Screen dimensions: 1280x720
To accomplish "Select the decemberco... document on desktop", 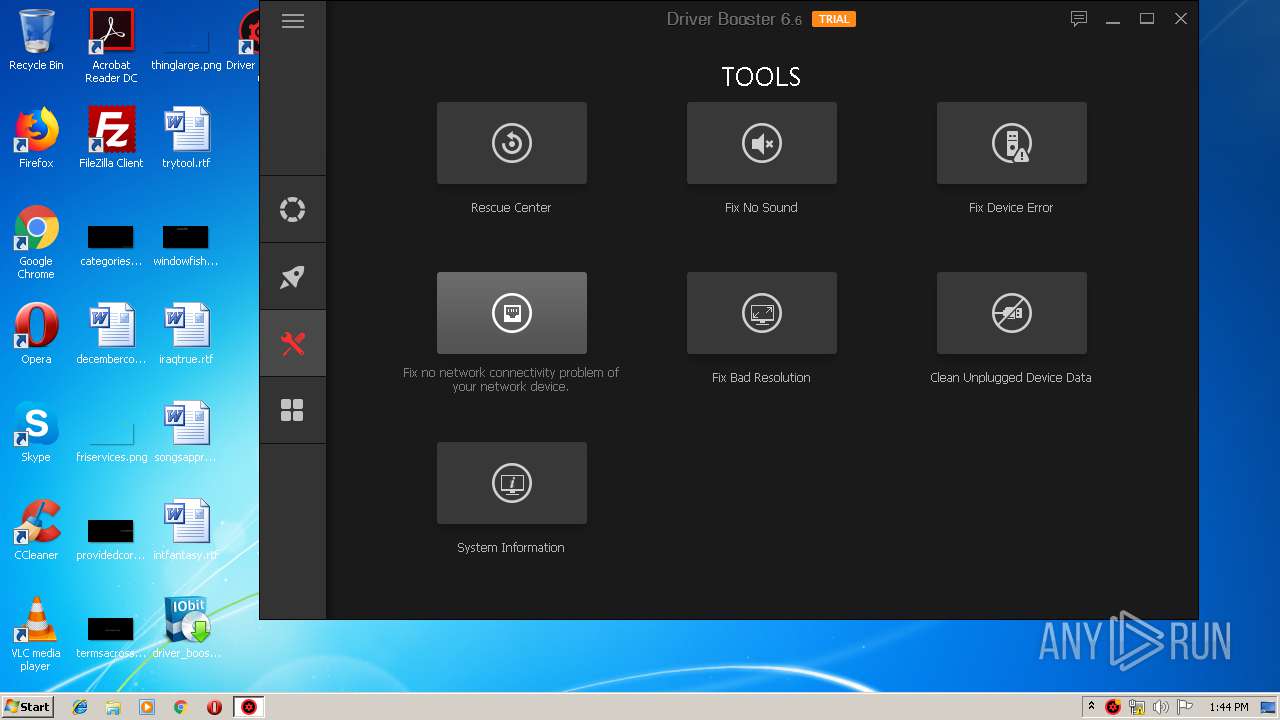I will tap(111, 334).
